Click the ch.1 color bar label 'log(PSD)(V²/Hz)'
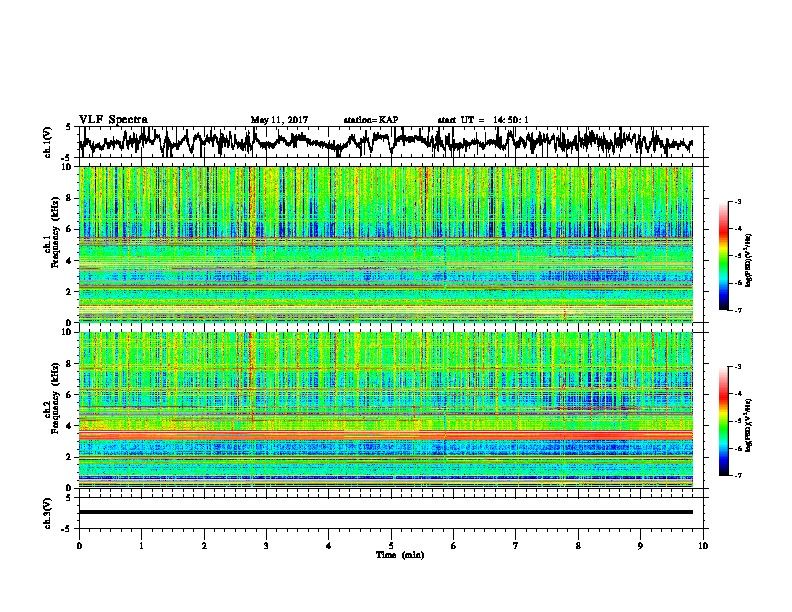The height and width of the screenshot is (612, 792). click(x=749, y=261)
